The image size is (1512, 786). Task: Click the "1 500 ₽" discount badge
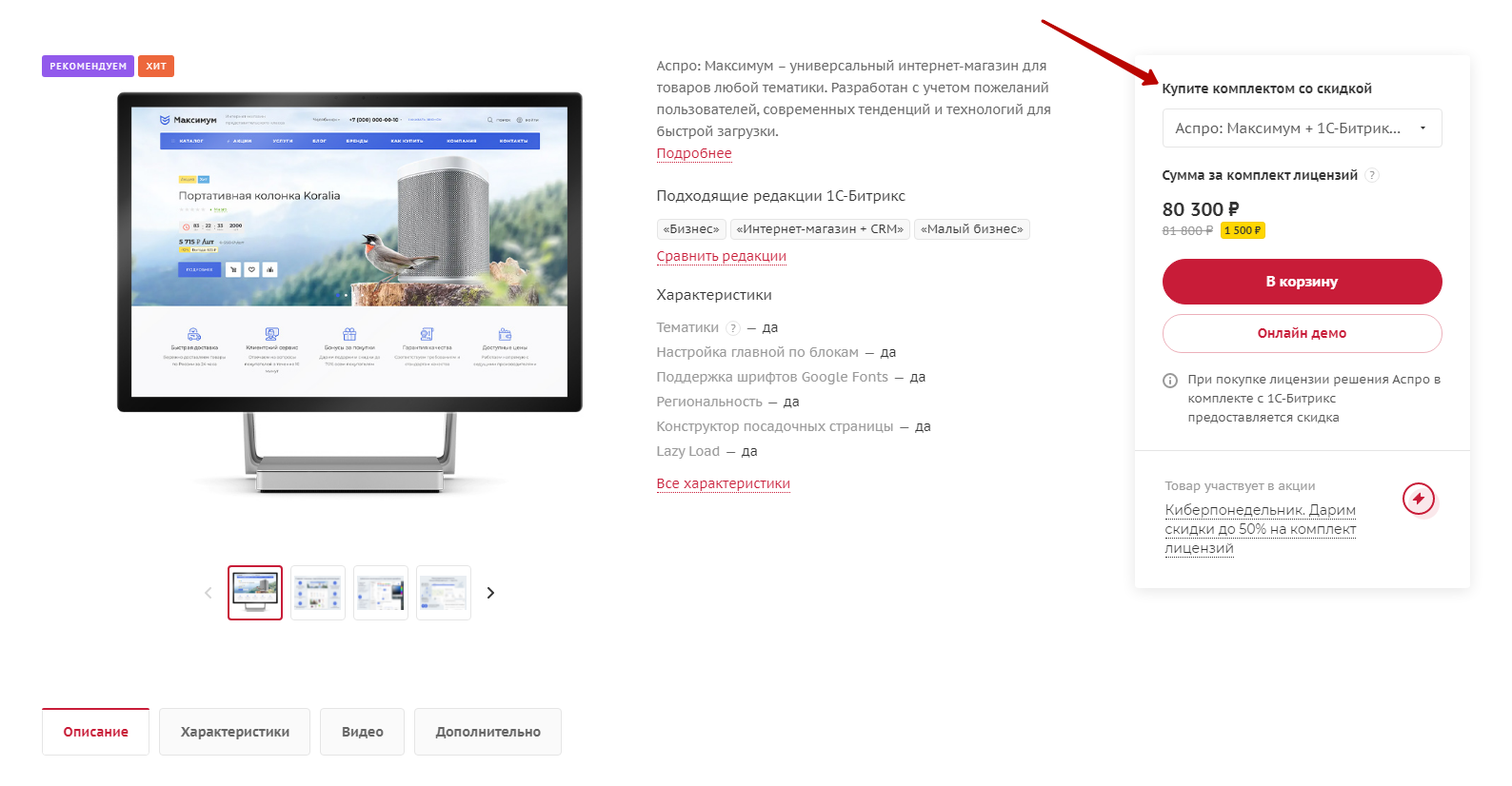point(1243,230)
